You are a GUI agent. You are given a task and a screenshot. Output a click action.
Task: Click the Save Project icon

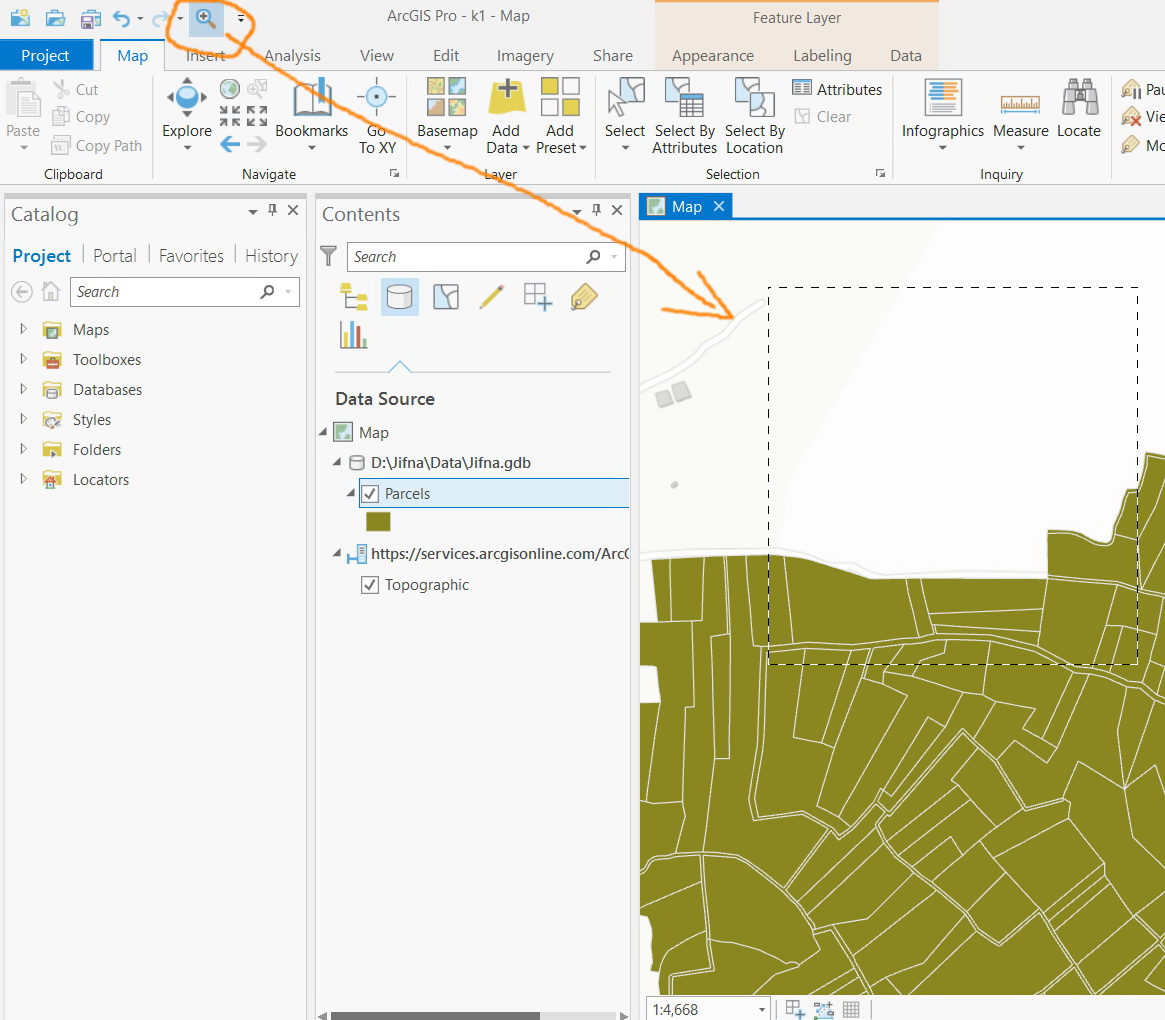click(x=91, y=18)
